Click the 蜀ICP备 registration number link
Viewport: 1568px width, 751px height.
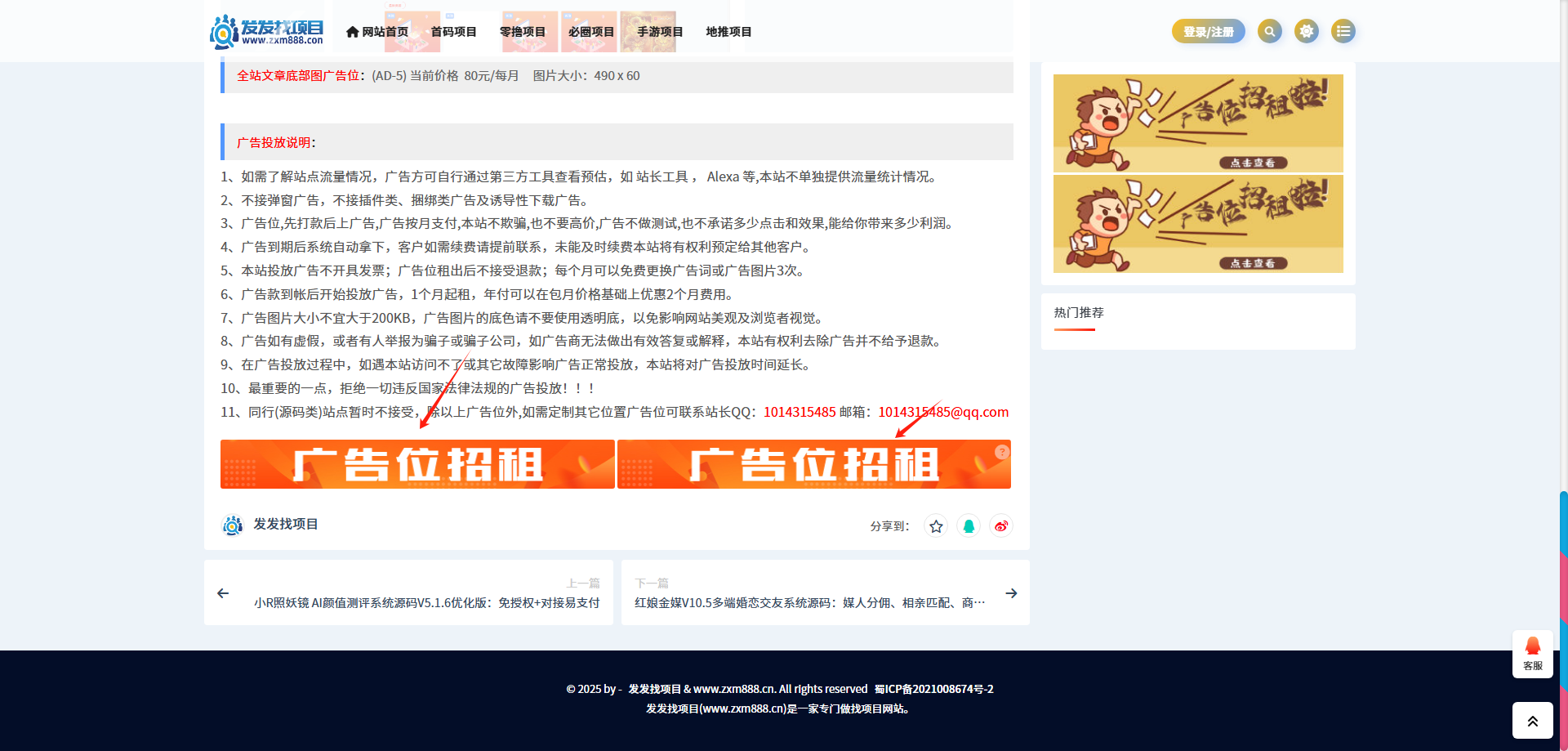933,689
